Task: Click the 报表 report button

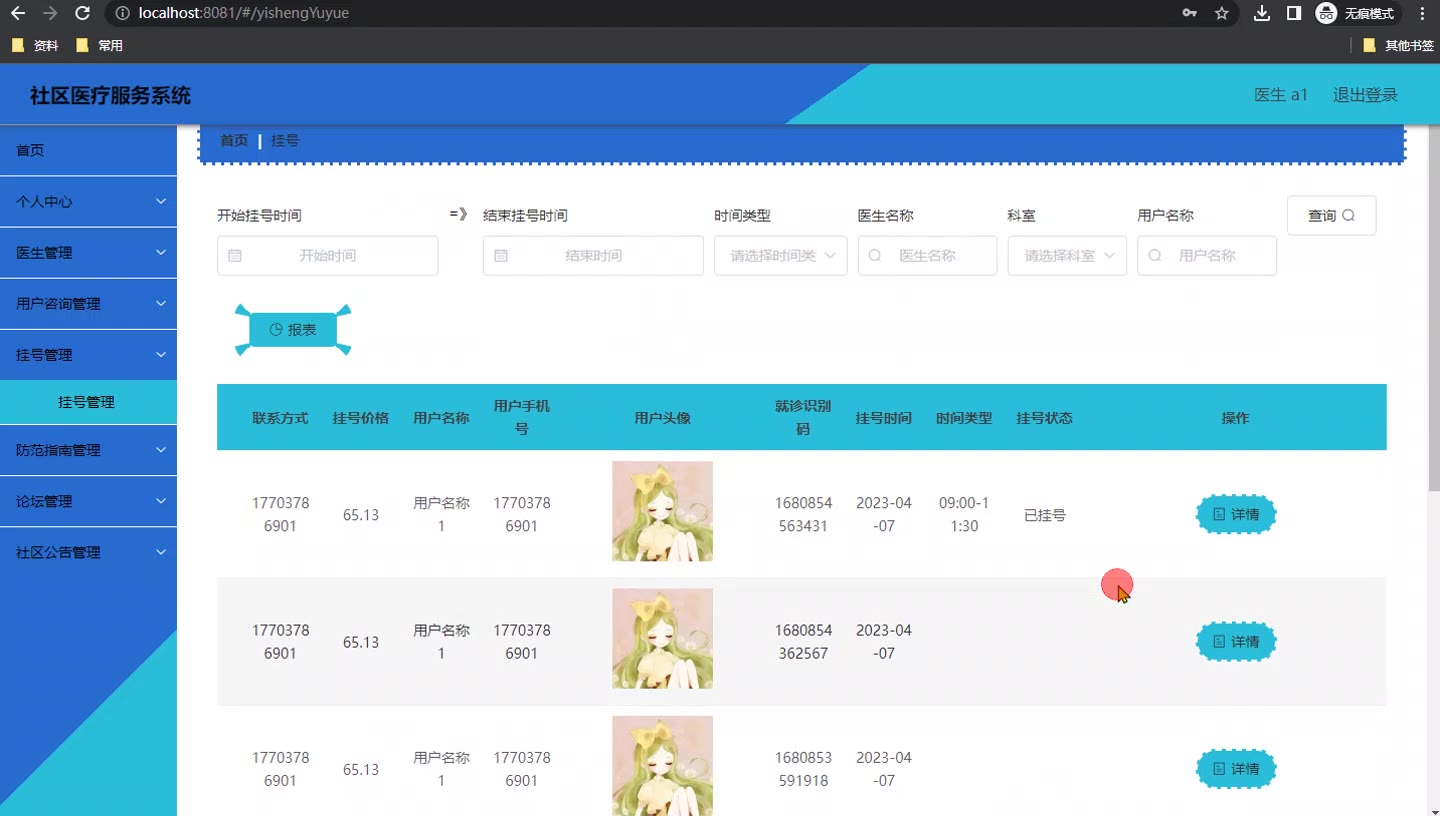Action: pyautogui.click(x=293, y=330)
